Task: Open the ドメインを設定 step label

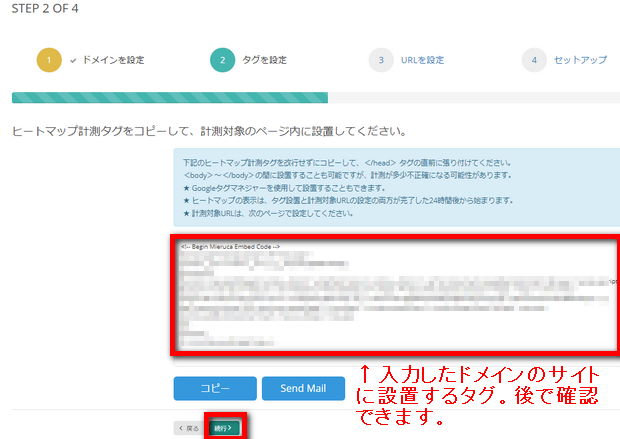Action: click(x=113, y=60)
